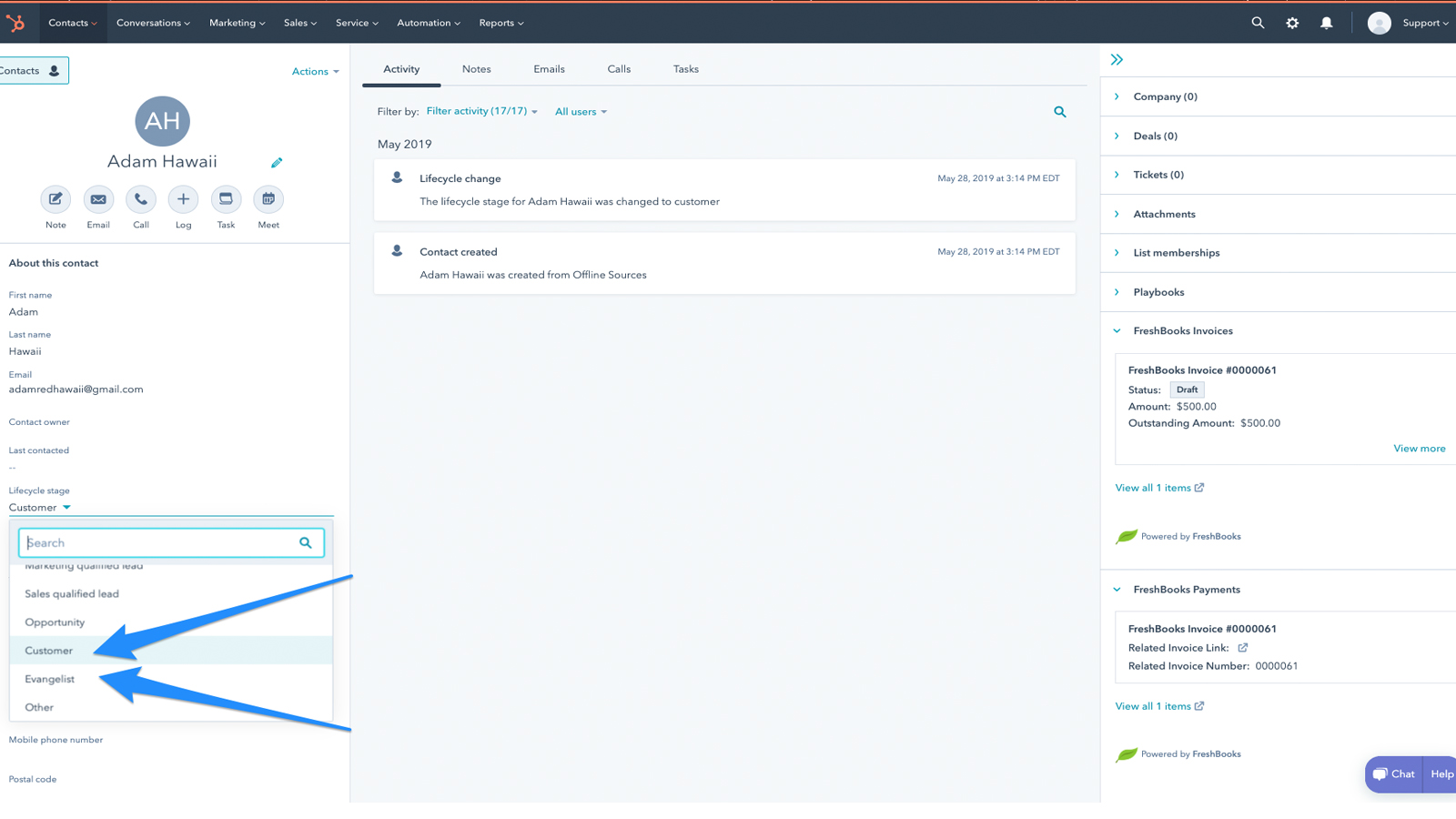
Task: Schedule a meeting with the Meet icon
Action: coord(268,198)
